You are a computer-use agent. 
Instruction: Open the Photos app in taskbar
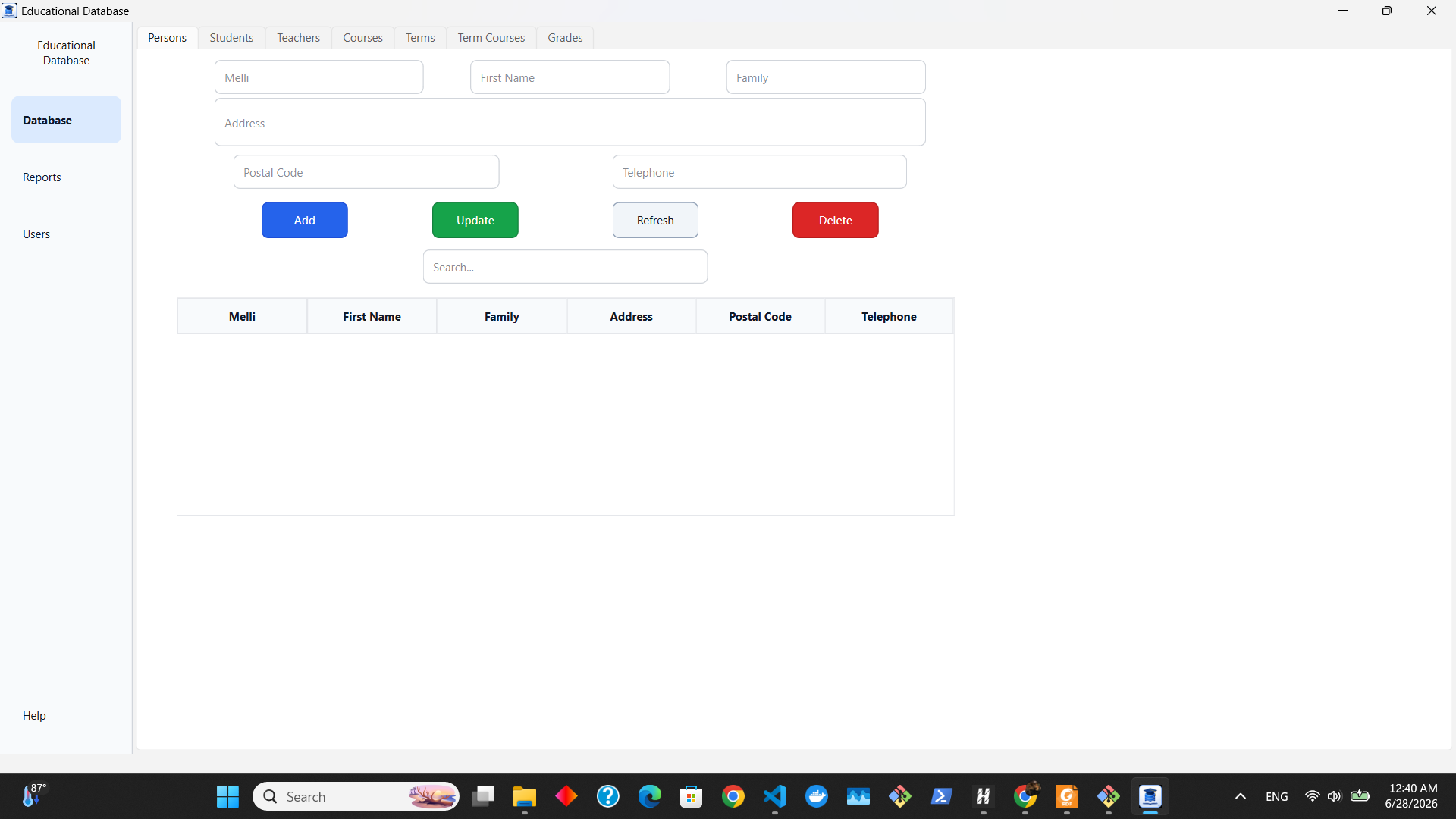pyautogui.click(x=858, y=796)
